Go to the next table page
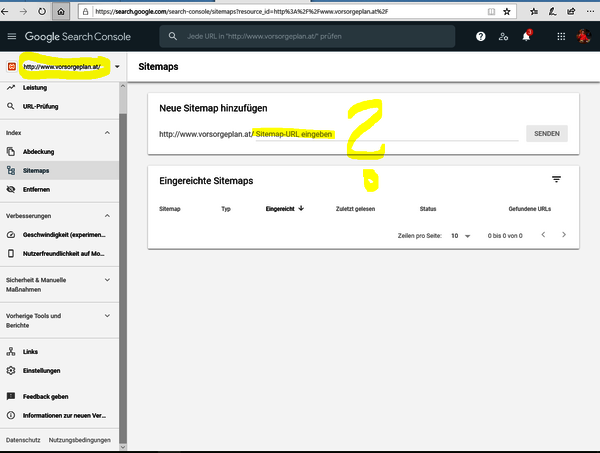The width and height of the screenshot is (600, 453). point(564,235)
